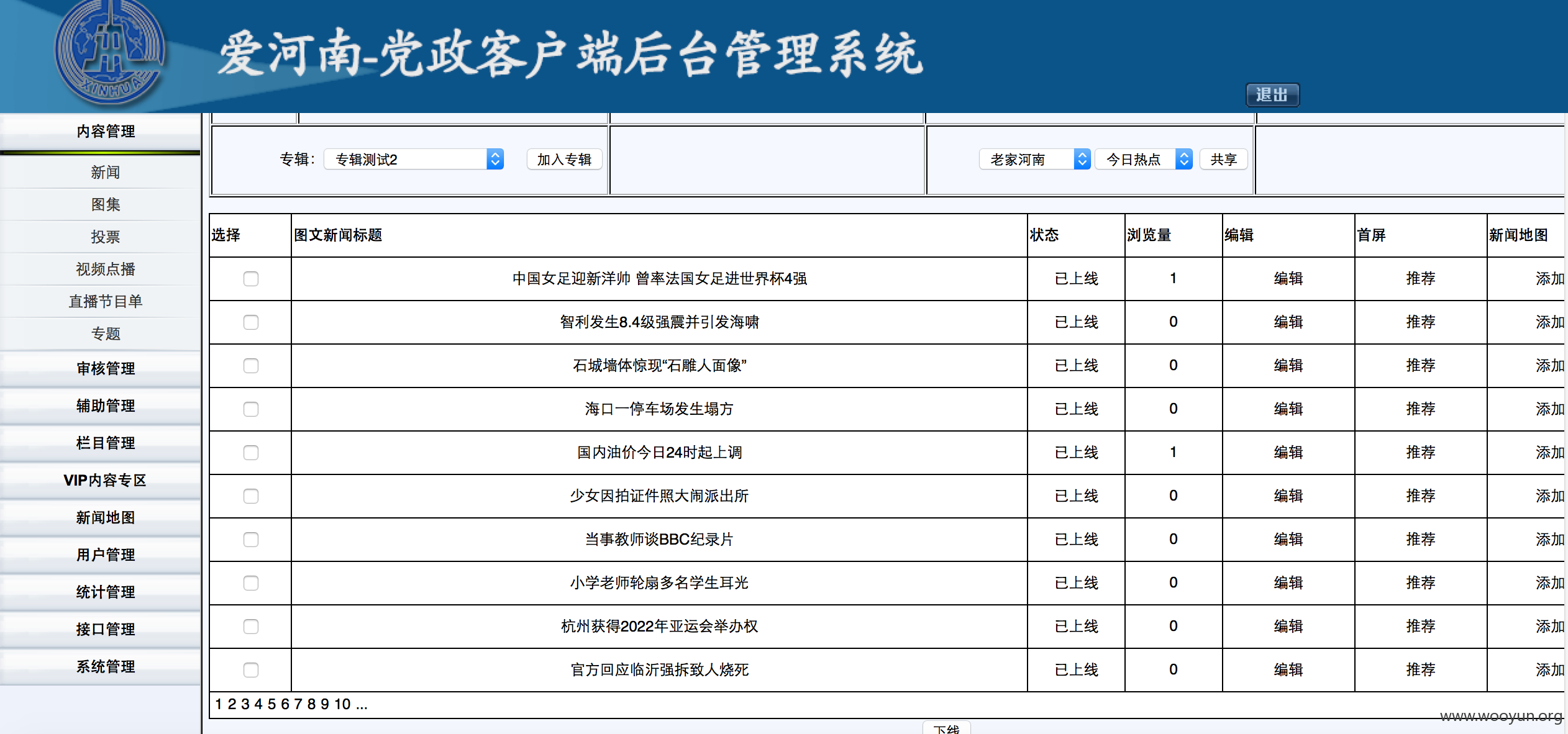Viewport: 1568px width, 734px height.
Task: Select checkbox for 官方回应临沂强拆致人烧死 row
Action: point(251,670)
